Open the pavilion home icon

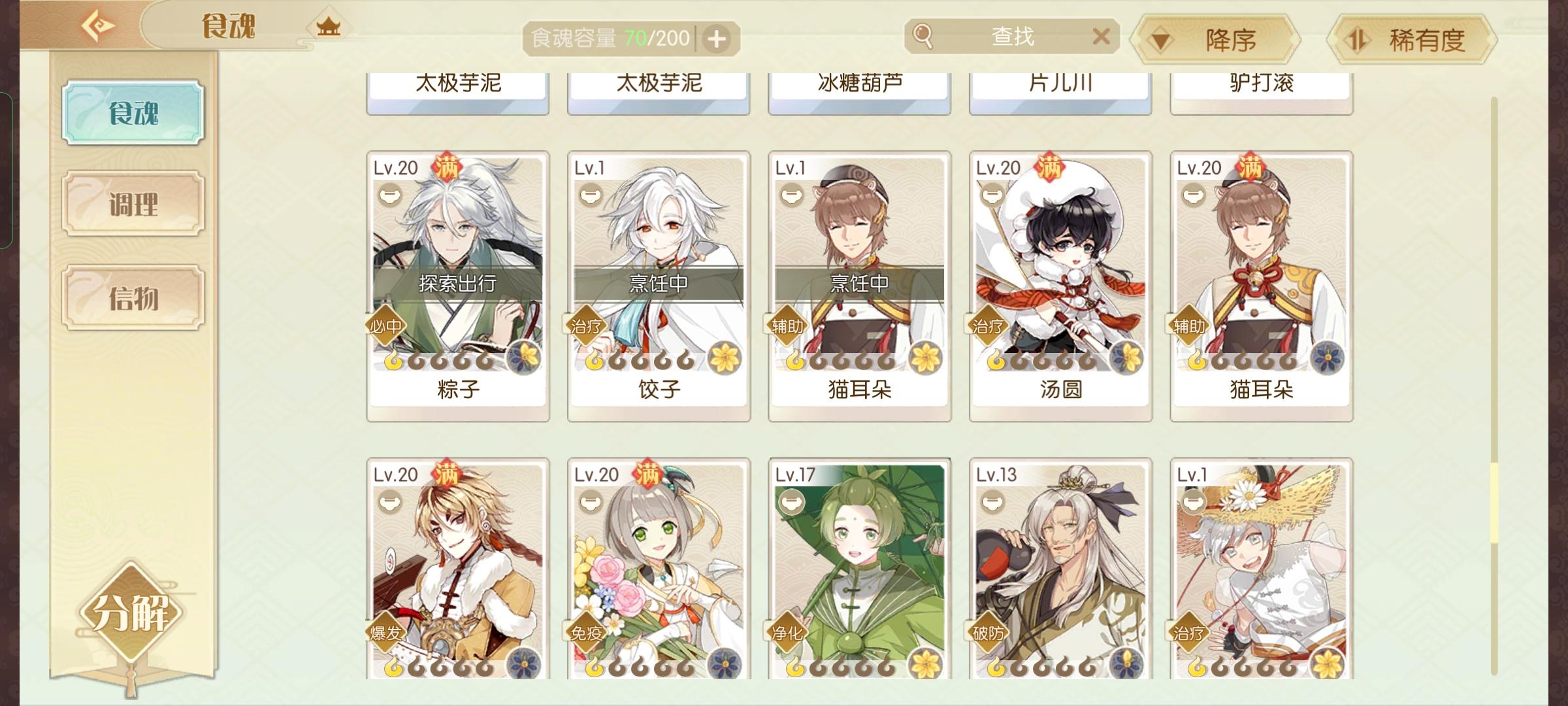coord(328,27)
